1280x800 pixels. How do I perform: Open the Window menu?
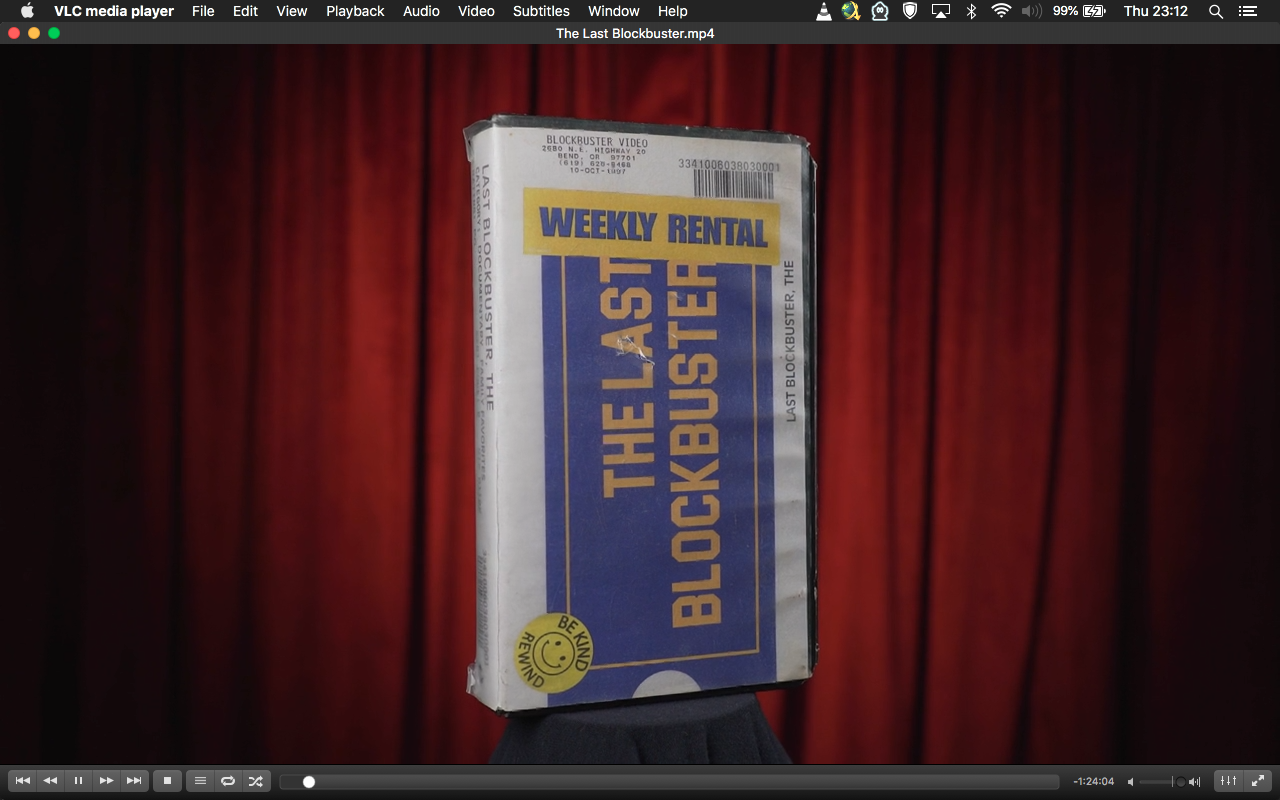tap(614, 11)
